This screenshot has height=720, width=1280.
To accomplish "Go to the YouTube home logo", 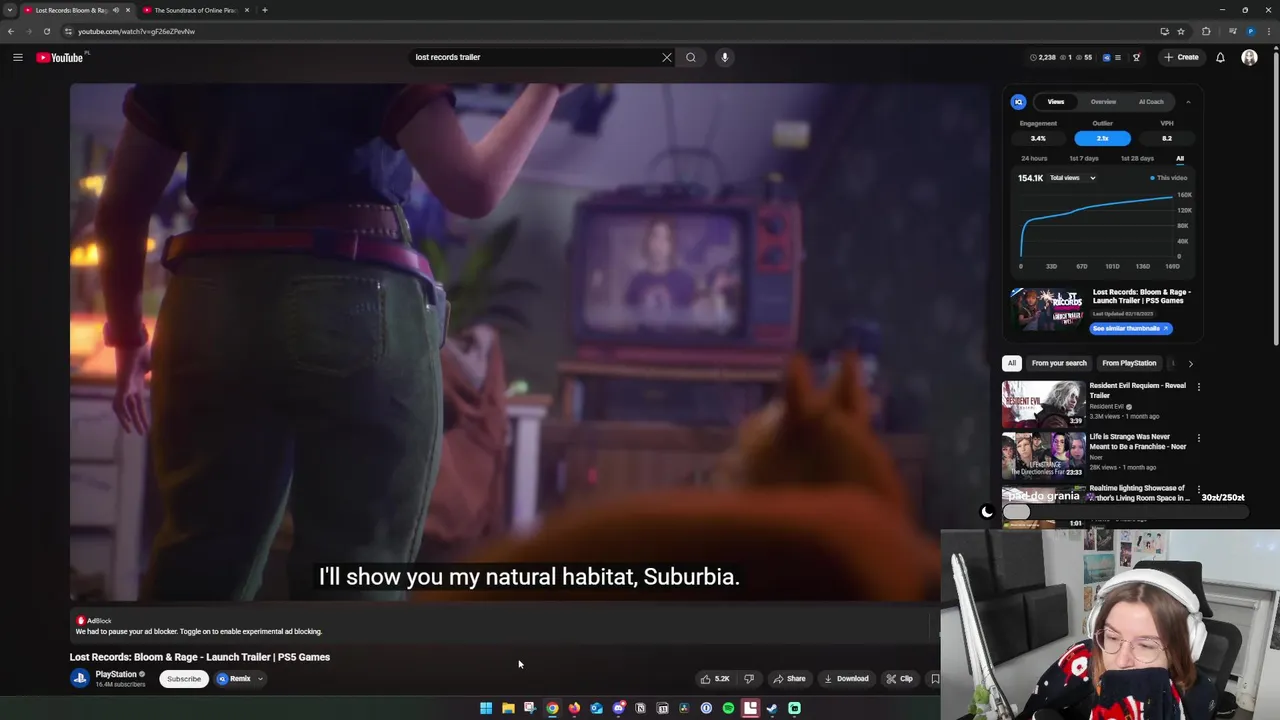I will 60,57.
